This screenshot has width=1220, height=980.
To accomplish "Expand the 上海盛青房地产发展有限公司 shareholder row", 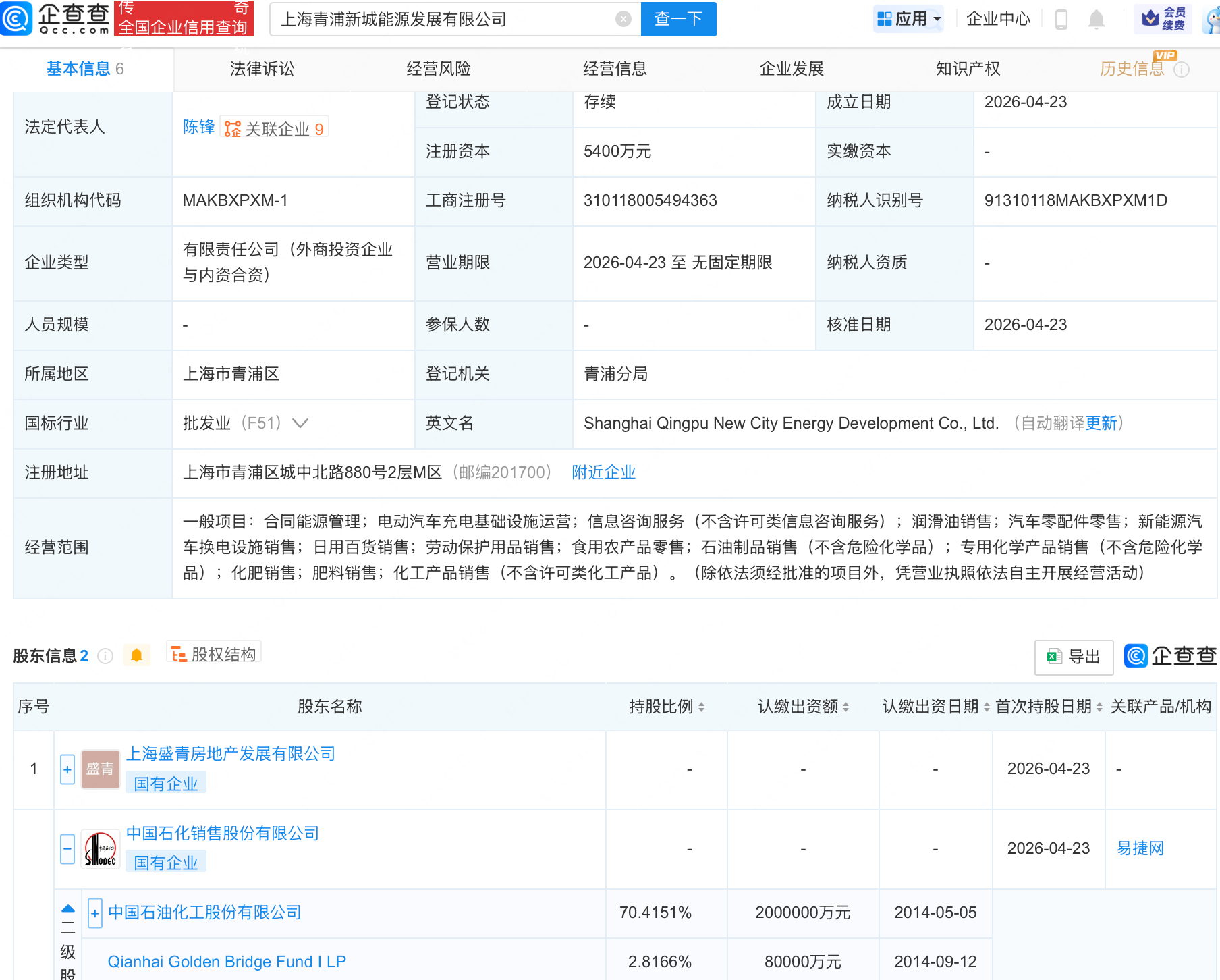I will point(67,769).
